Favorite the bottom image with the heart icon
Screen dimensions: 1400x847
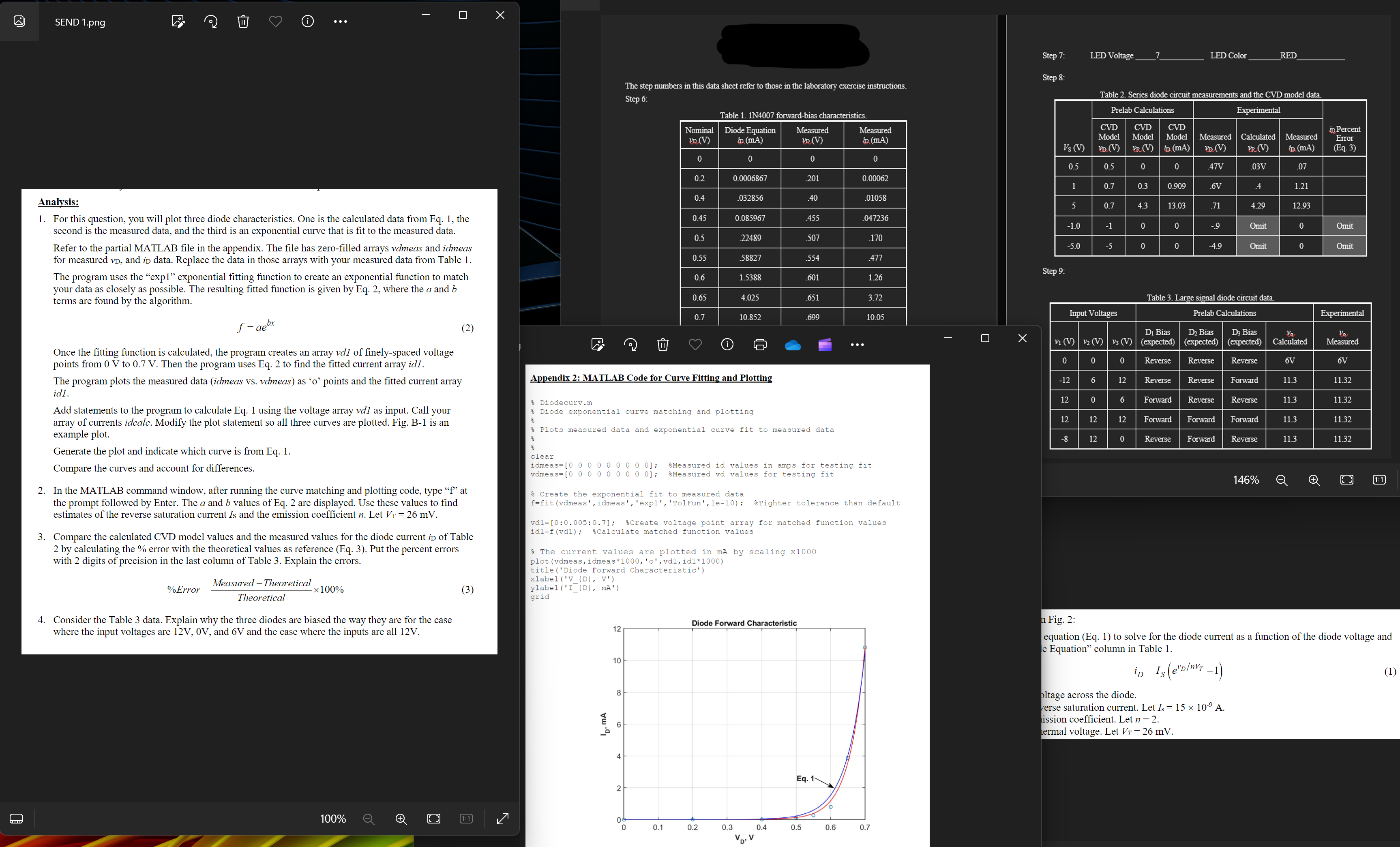point(695,344)
